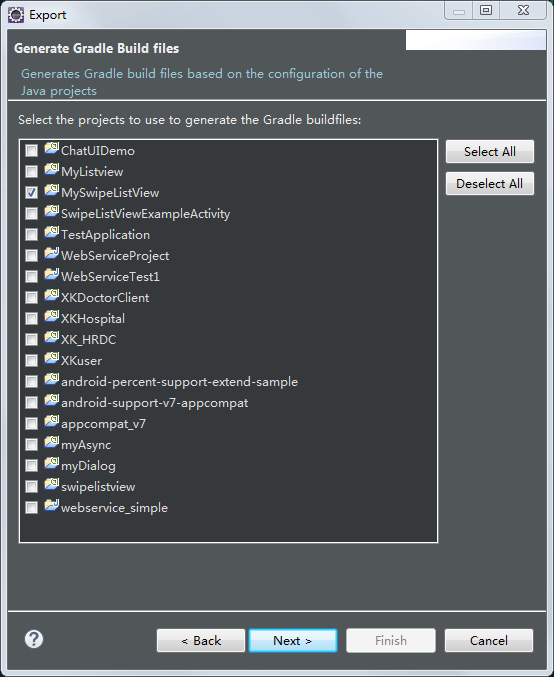Click the WebServiceProject folder icon

[x=51, y=253]
